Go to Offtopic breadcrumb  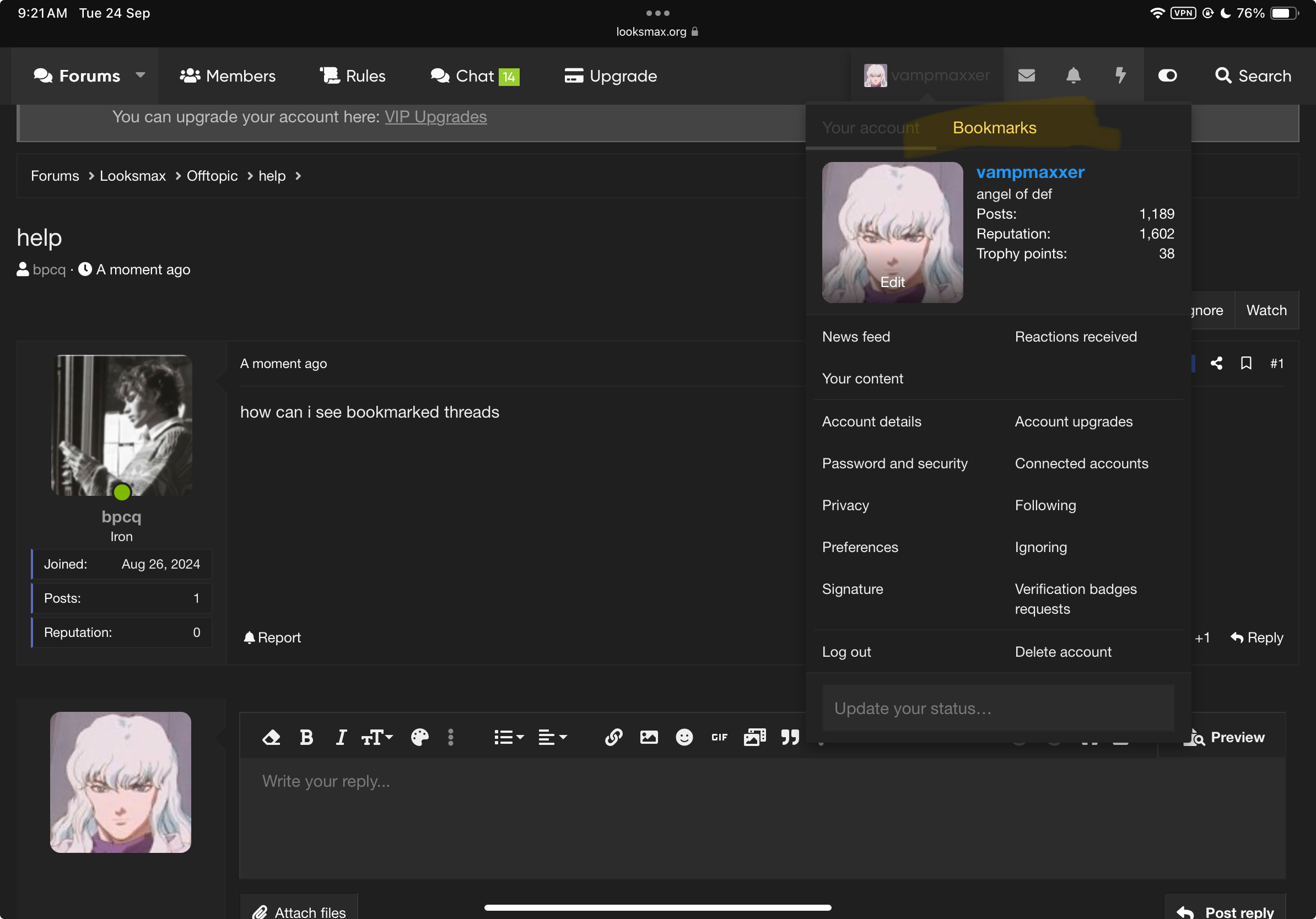(x=212, y=176)
